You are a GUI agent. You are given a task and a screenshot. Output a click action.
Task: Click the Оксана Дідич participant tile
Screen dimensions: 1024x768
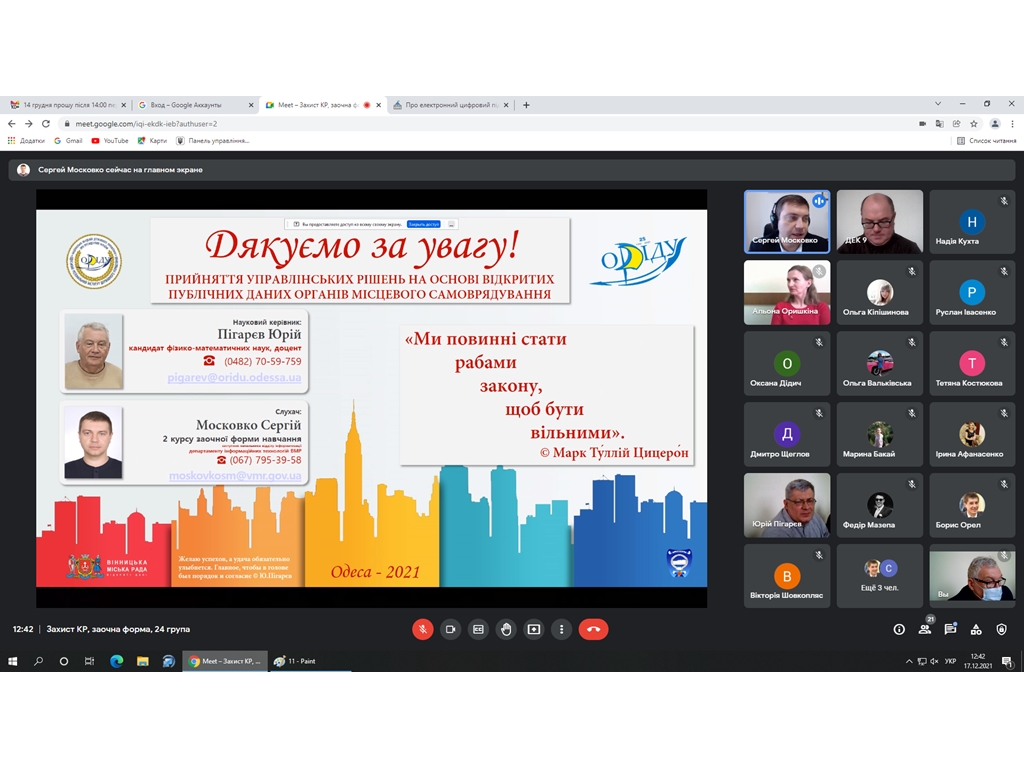pyautogui.click(x=787, y=363)
